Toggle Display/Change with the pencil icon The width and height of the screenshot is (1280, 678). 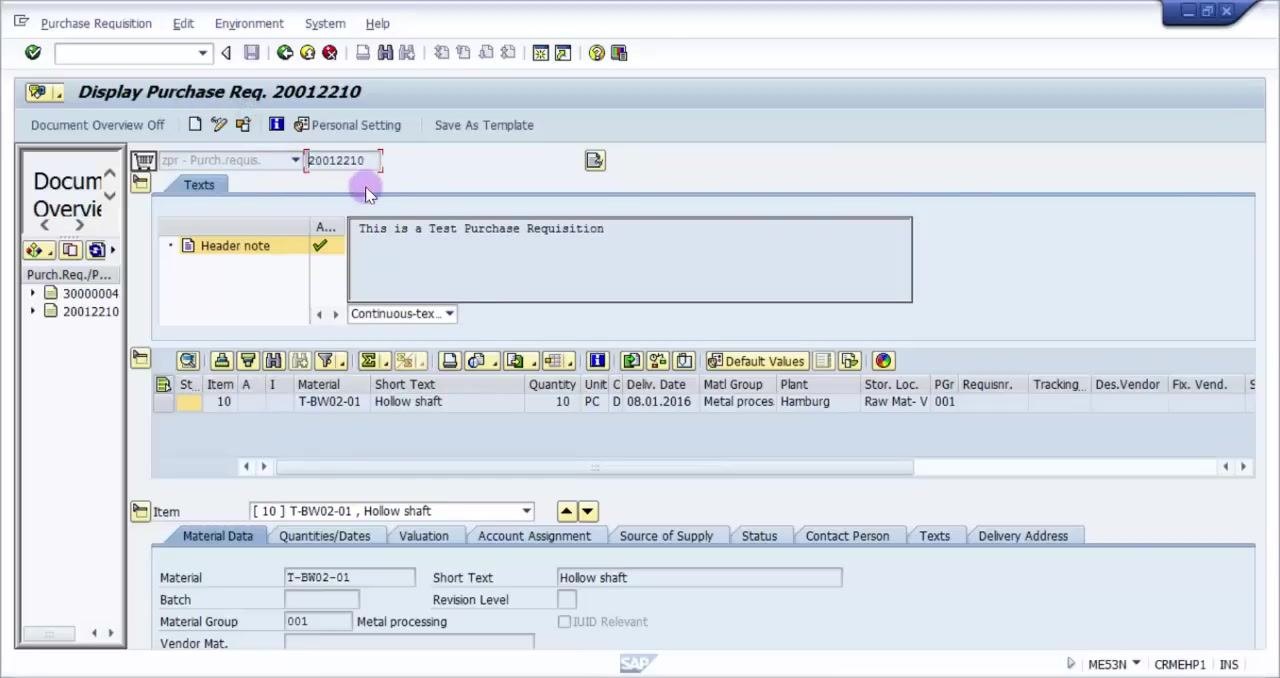(x=219, y=125)
